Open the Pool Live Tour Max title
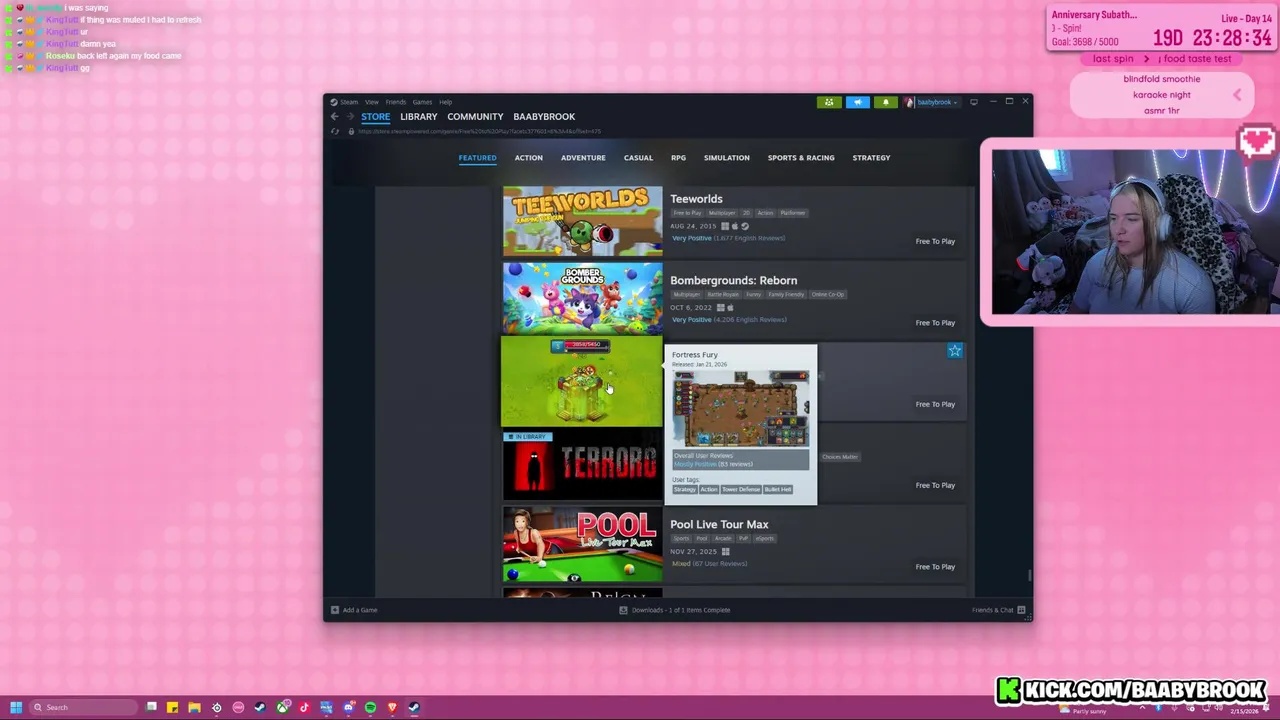 click(x=719, y=525)
